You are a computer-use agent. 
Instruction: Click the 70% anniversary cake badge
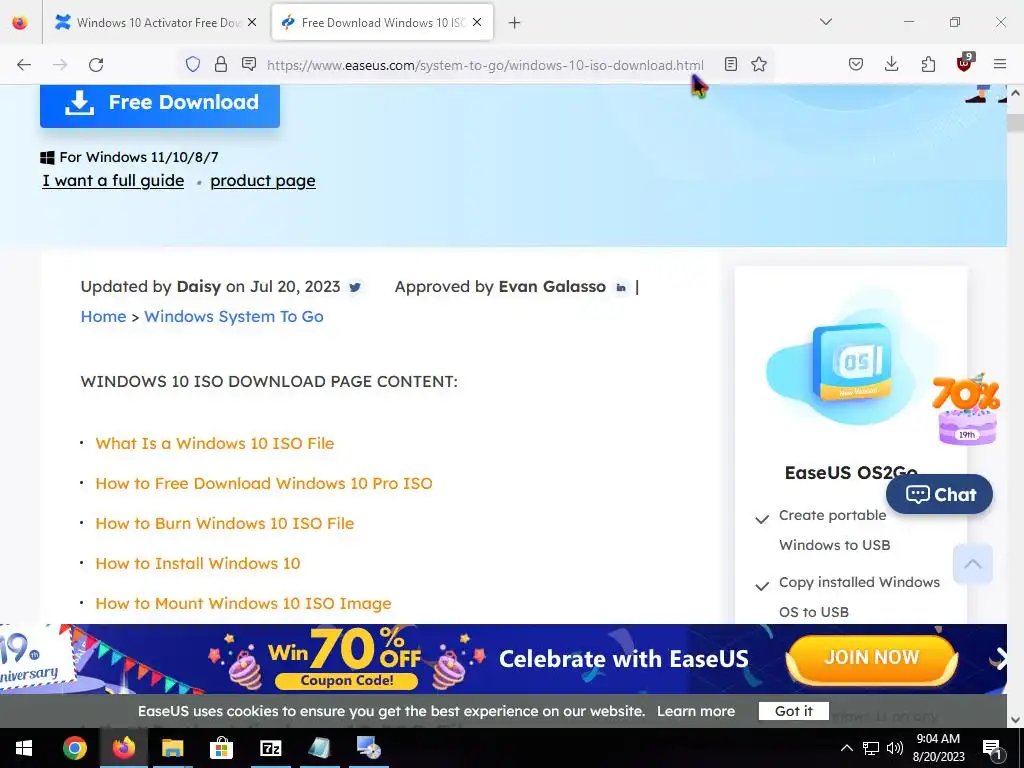[967, 409]
